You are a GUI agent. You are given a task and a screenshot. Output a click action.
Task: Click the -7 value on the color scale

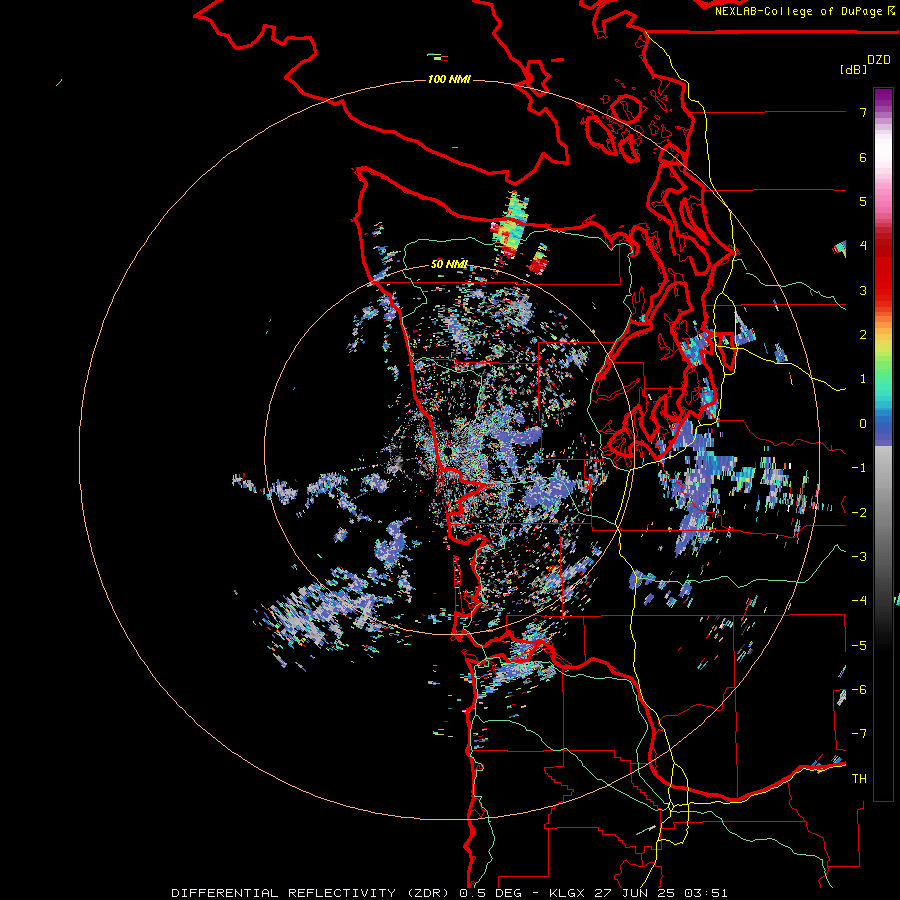click(x=859, y=734)
